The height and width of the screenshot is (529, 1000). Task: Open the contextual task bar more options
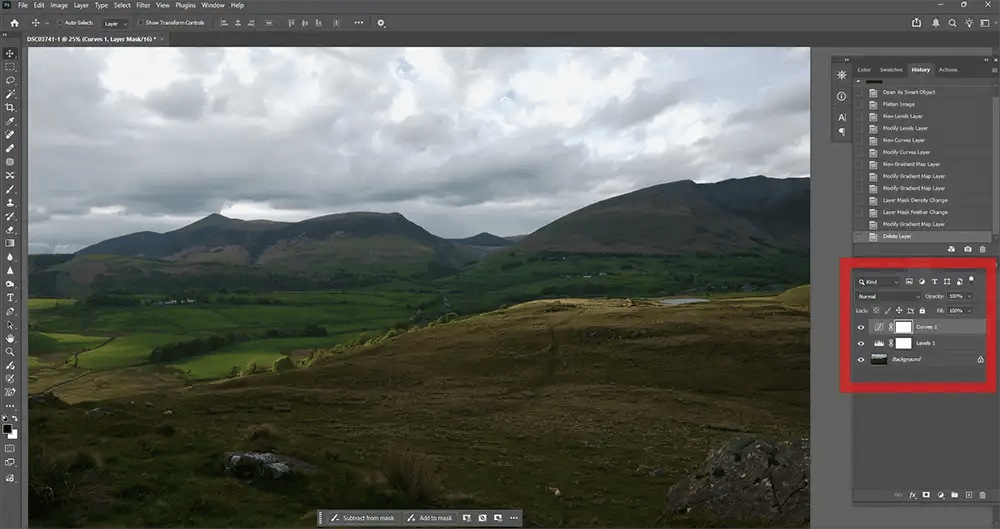point(513,518)
